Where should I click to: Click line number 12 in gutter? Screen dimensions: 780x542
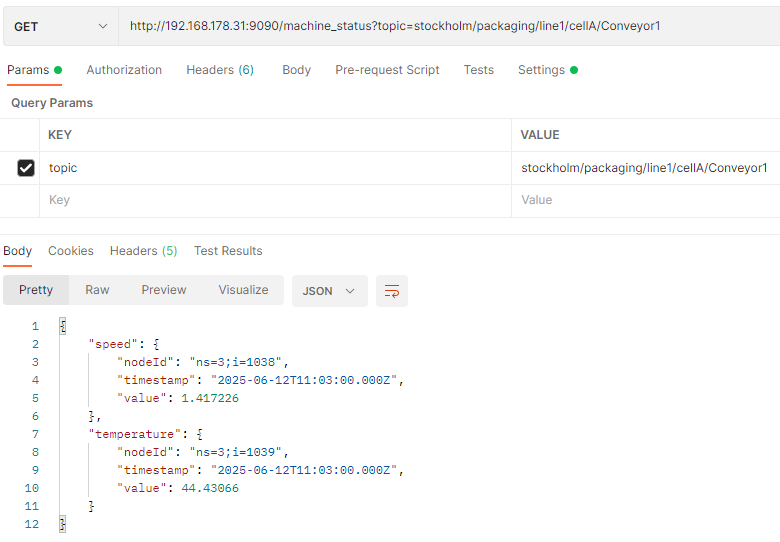coord(32,524)
